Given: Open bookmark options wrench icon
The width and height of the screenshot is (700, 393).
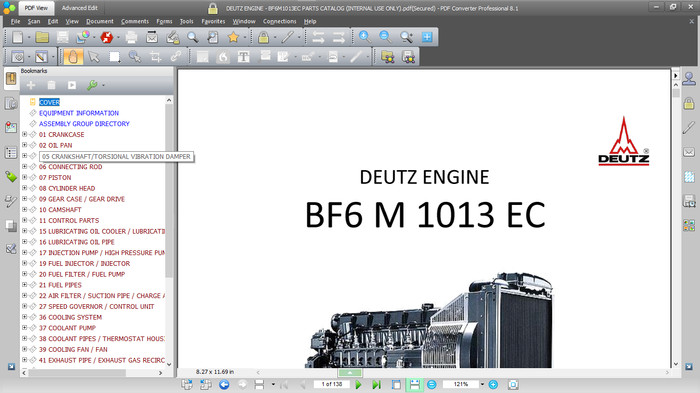Looking at the screenshot, I should click(92, 85).
